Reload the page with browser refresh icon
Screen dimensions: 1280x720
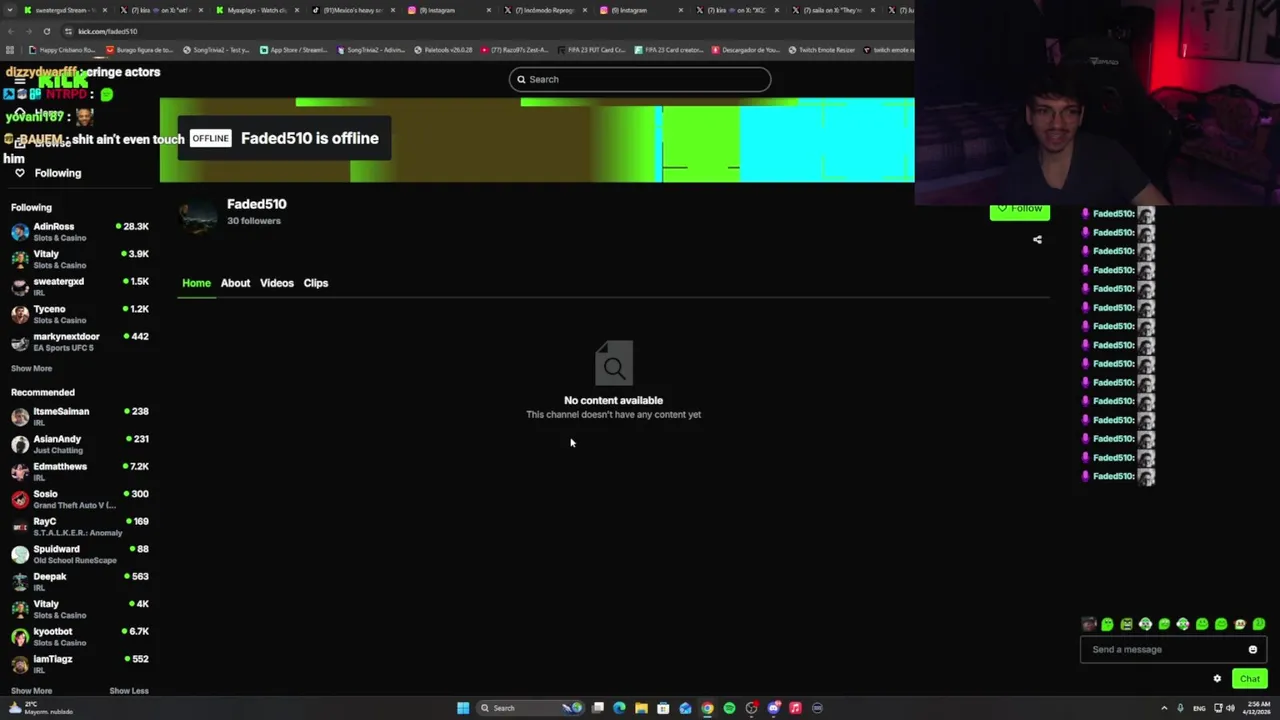coord(46,31)
